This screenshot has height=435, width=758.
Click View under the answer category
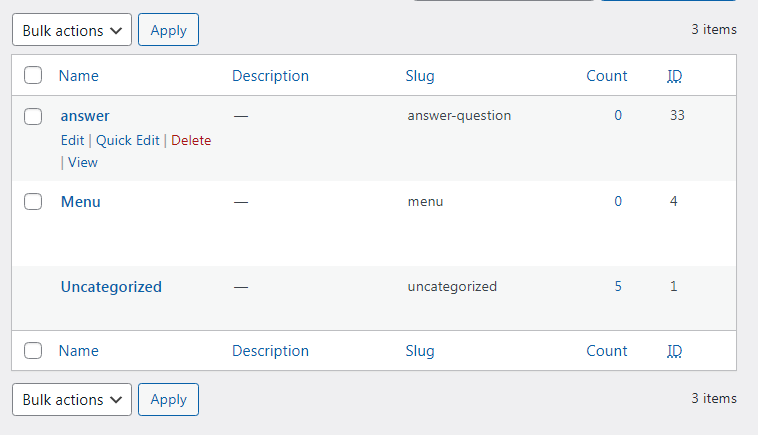pyautogui.click(x=83, y=162)
